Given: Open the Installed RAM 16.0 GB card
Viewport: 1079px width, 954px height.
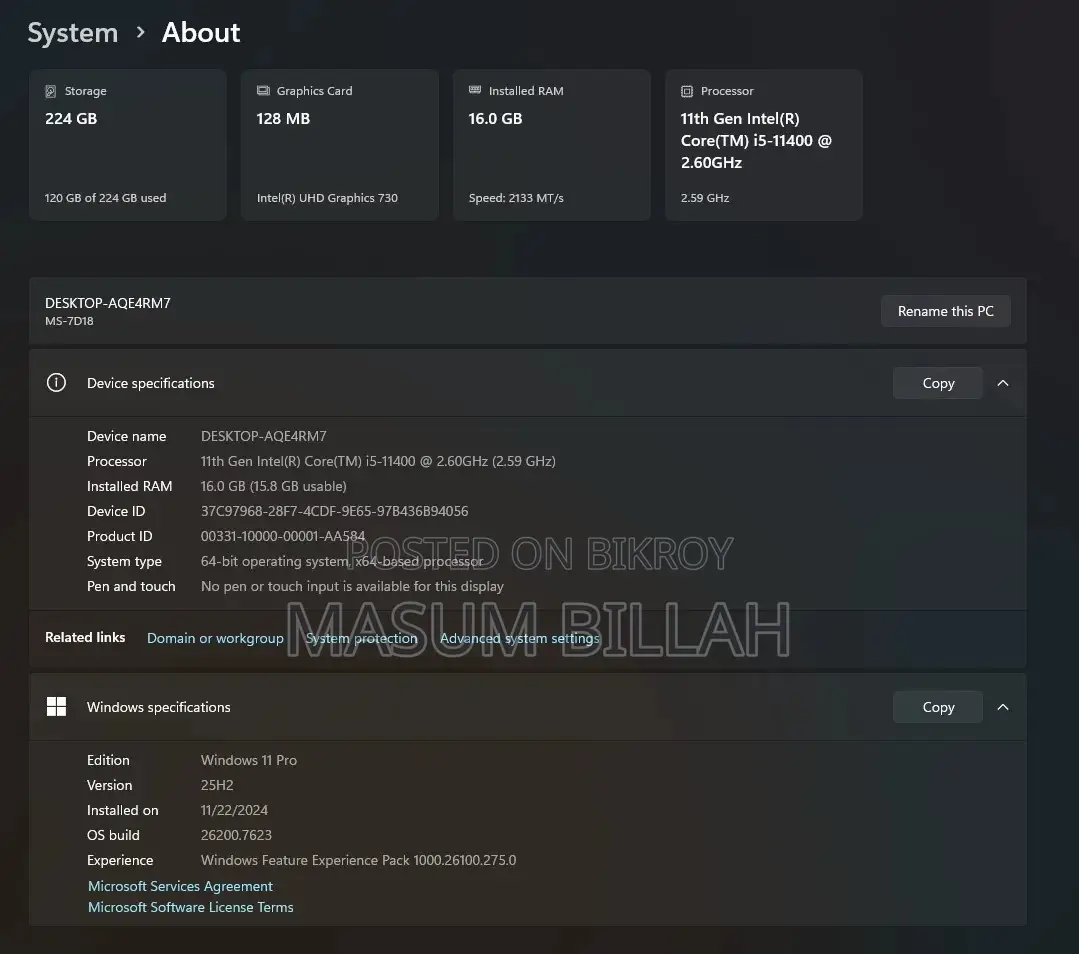Looking at the screenshot, I should tap(552, 145).
